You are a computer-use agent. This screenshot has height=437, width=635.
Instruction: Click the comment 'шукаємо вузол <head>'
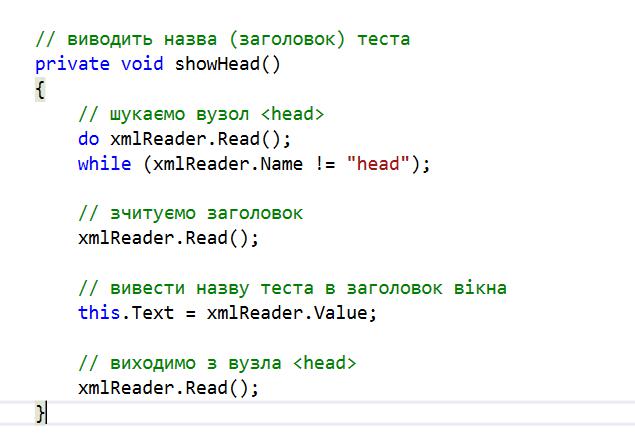(x=201, y=114)
